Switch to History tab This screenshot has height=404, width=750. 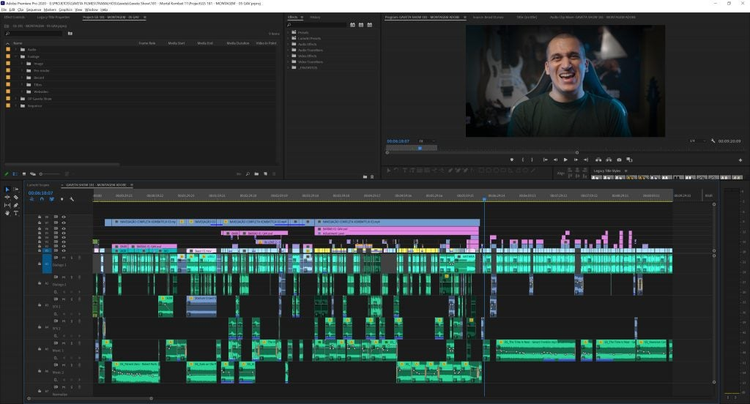coord(315,17)
